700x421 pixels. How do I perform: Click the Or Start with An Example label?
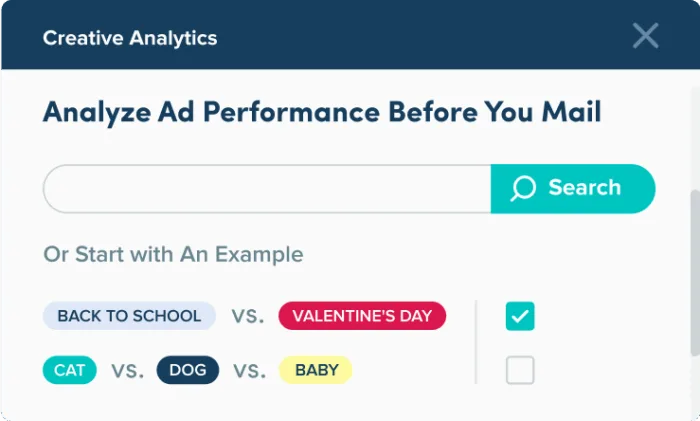point(173,254)
